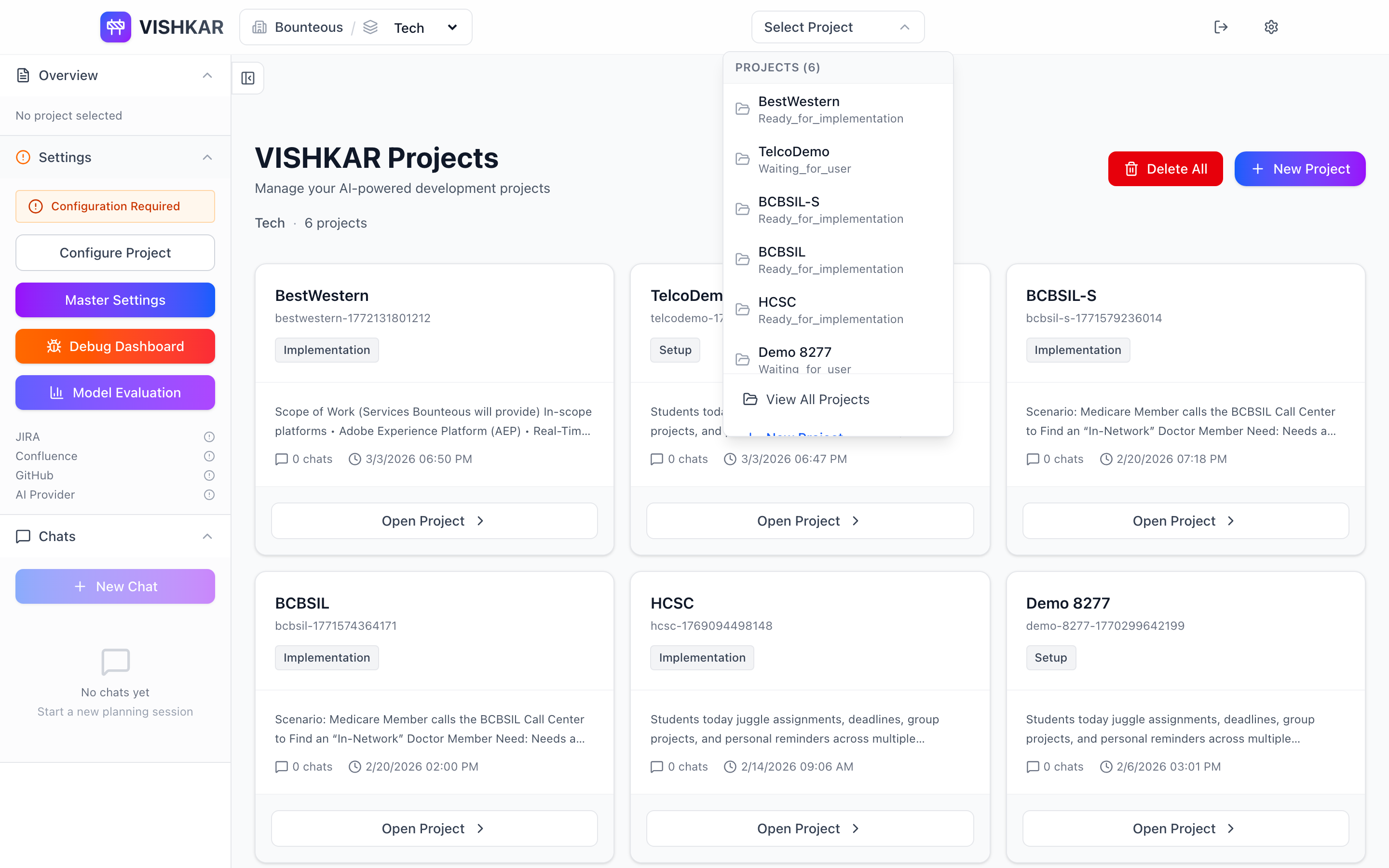Viewport: 1389px width, 868px height.
Task: Click the clock icon on Demo 8277 card
Action: coord(1105,766)
